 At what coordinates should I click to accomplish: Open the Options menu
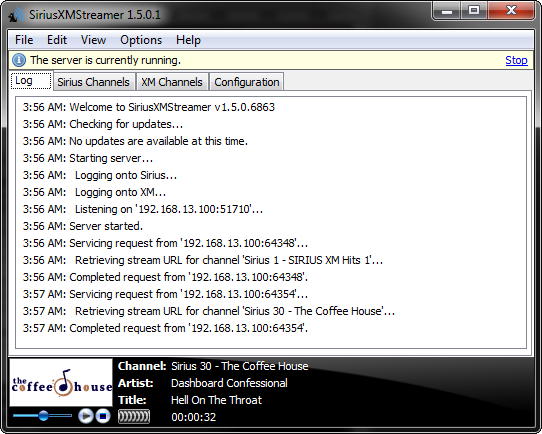141,40
